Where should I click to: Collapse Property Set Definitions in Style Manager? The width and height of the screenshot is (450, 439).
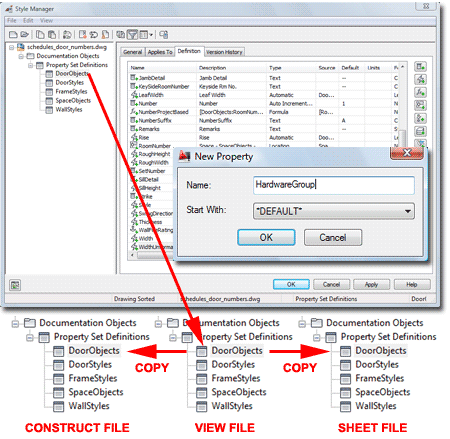click(31, 65)
